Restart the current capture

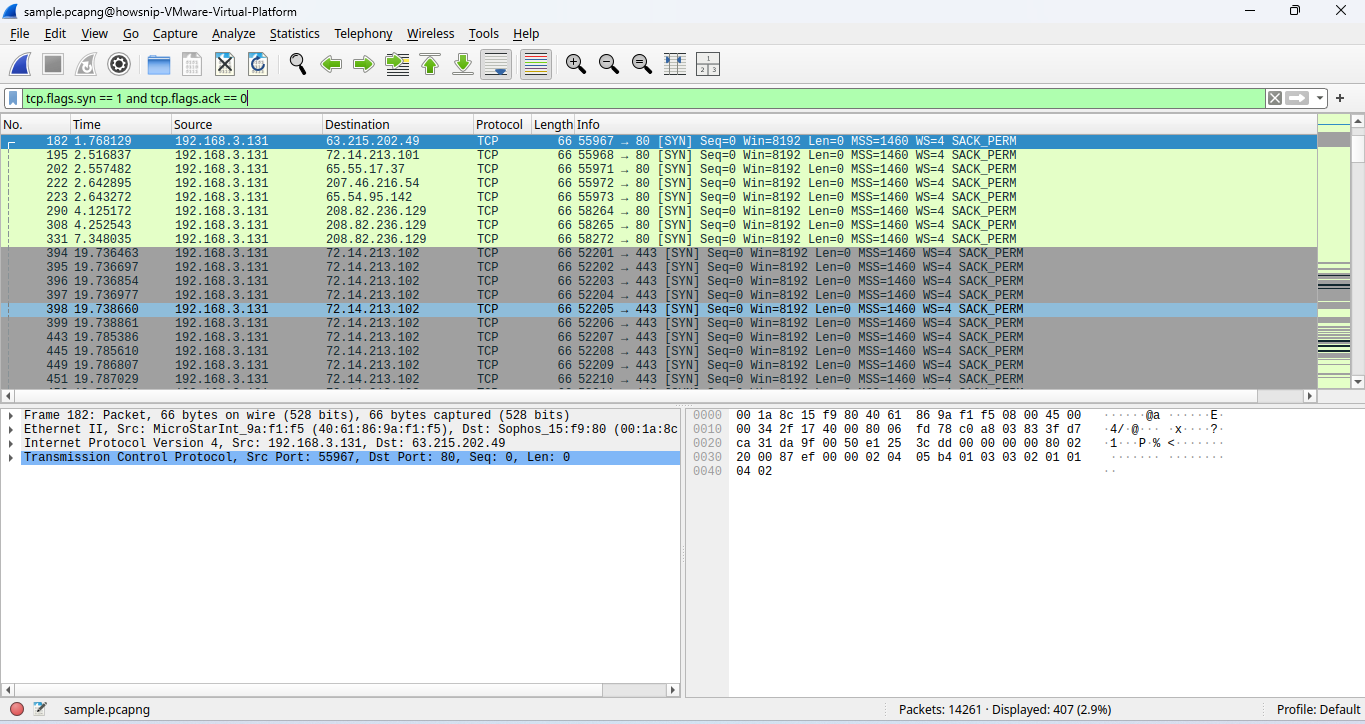coord(86,64)
